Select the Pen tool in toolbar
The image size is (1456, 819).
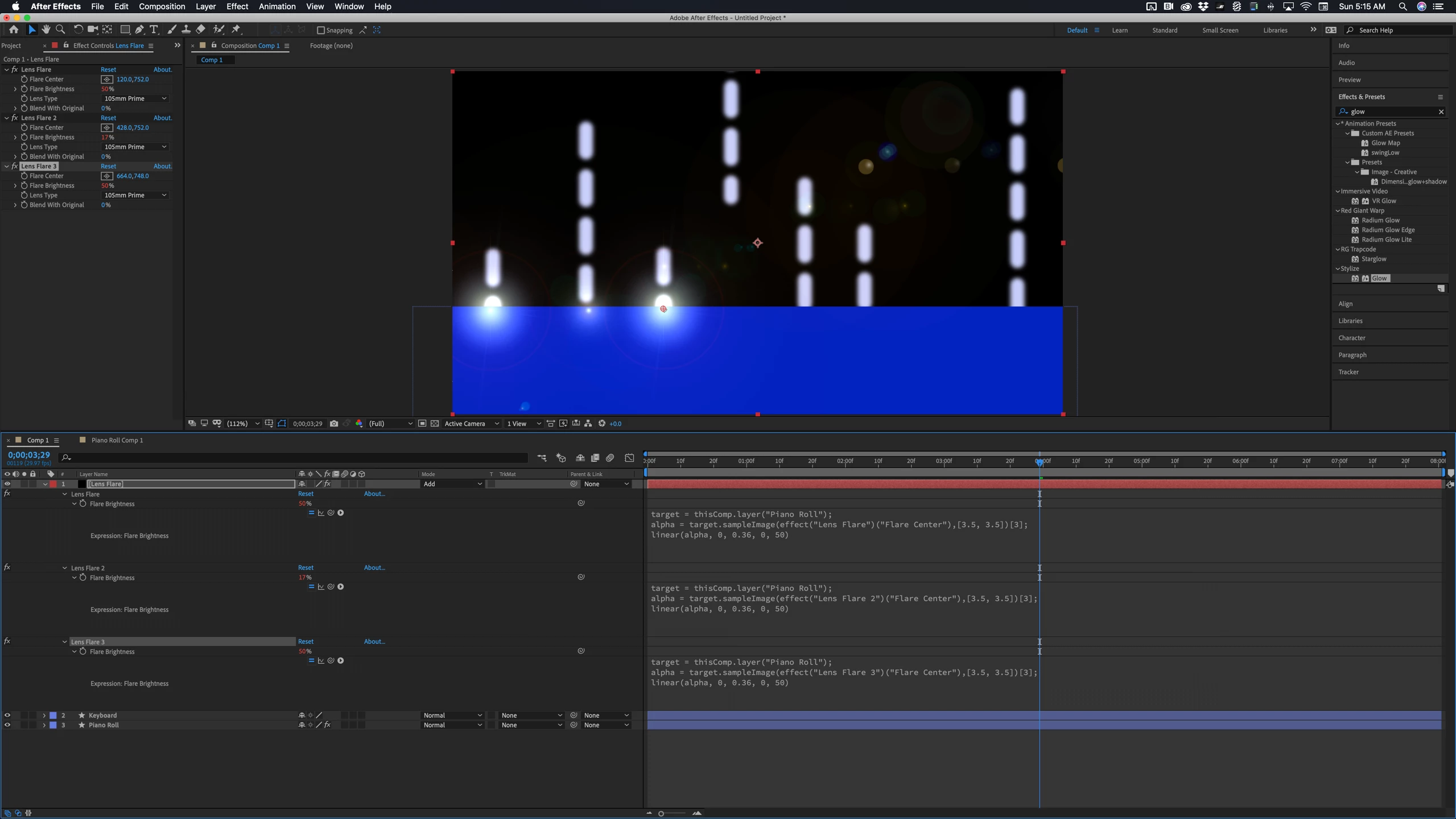click(x=139, y=30)
